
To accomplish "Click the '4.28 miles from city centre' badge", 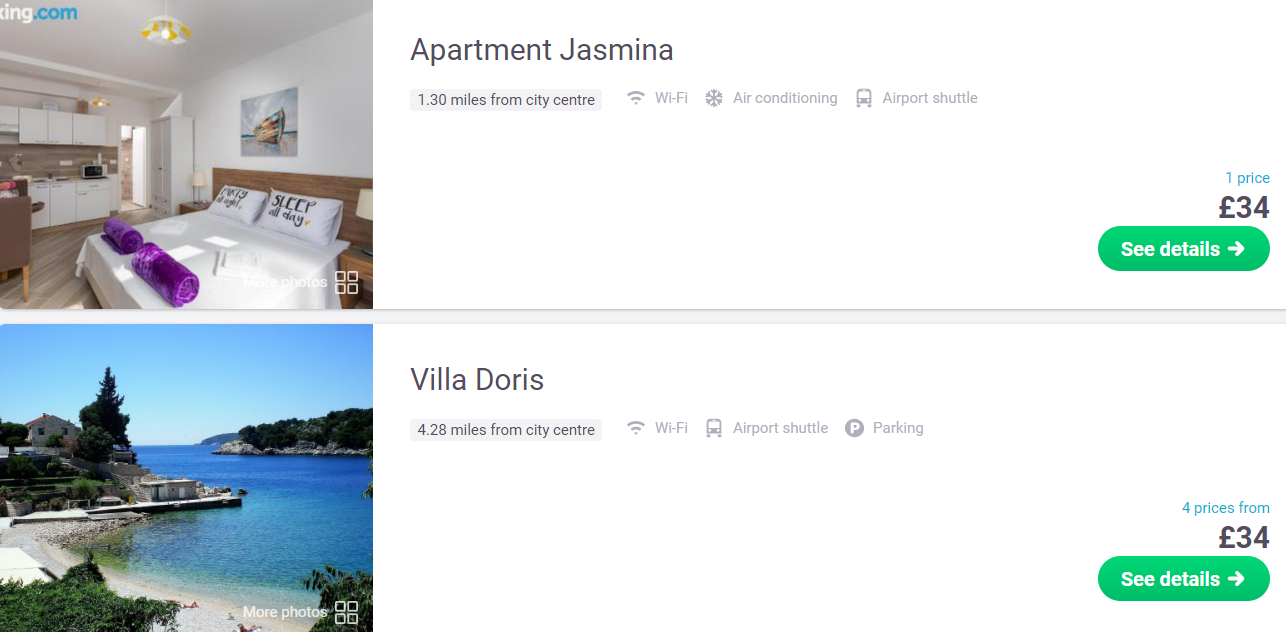I will pyautogui.click(x=506, y=430).
